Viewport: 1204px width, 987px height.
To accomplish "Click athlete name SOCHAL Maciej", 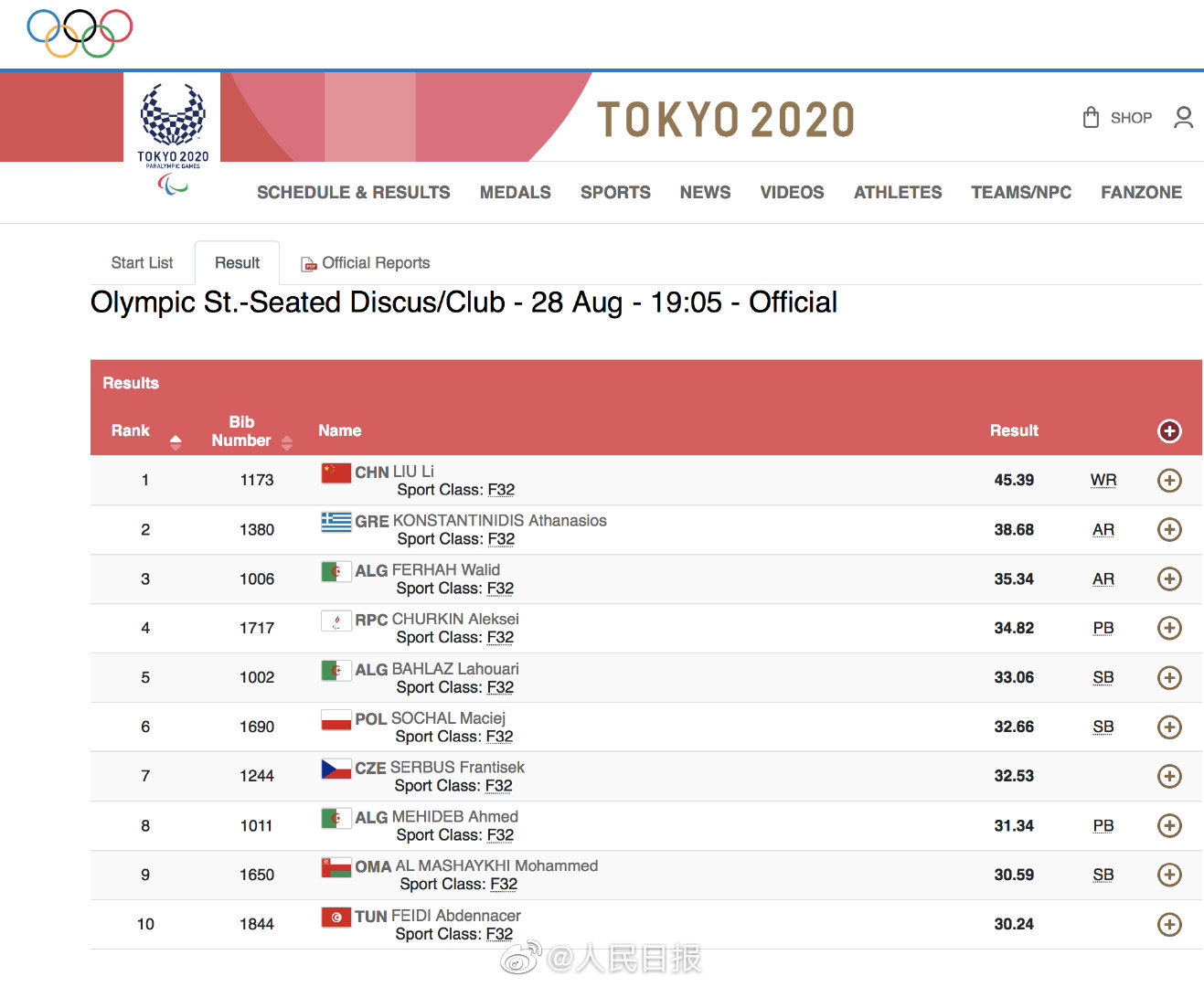I will pos(448,718).
